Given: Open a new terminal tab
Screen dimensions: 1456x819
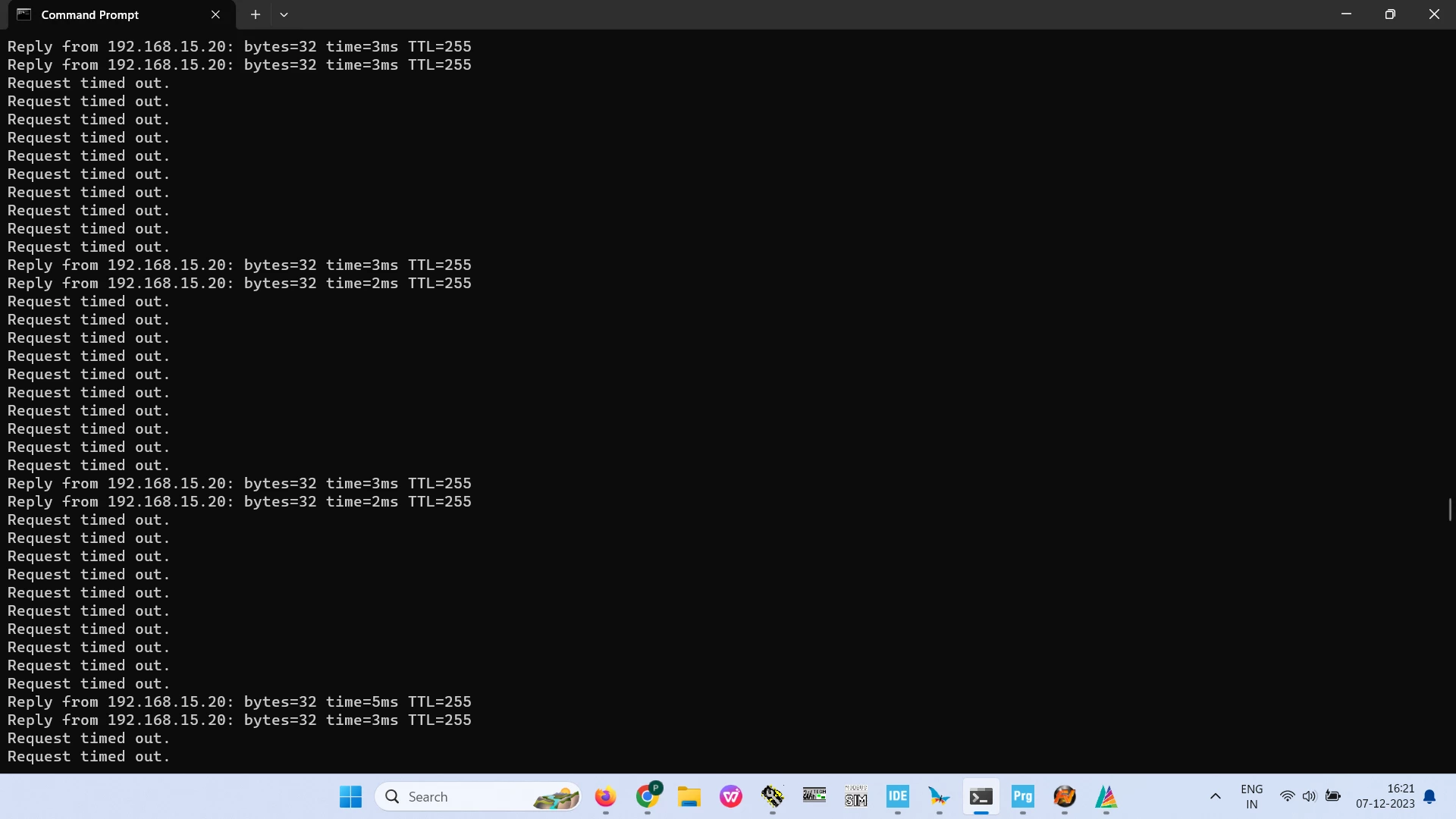Looking at the screenshot, I should pyautogui.click(x=256, y=14).
